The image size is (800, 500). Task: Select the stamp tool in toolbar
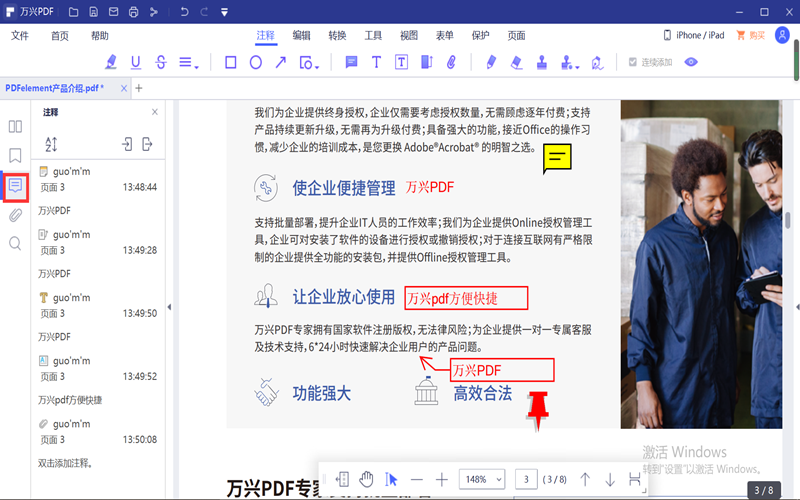click(541, 62)
